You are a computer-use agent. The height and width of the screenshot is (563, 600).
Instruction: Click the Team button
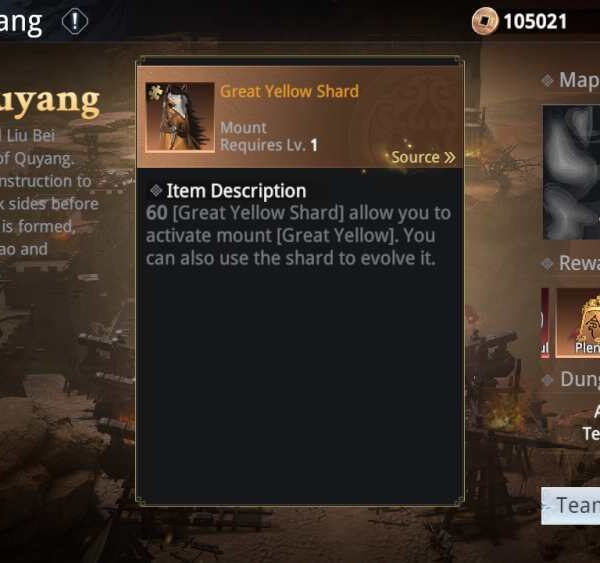(571, 506)
